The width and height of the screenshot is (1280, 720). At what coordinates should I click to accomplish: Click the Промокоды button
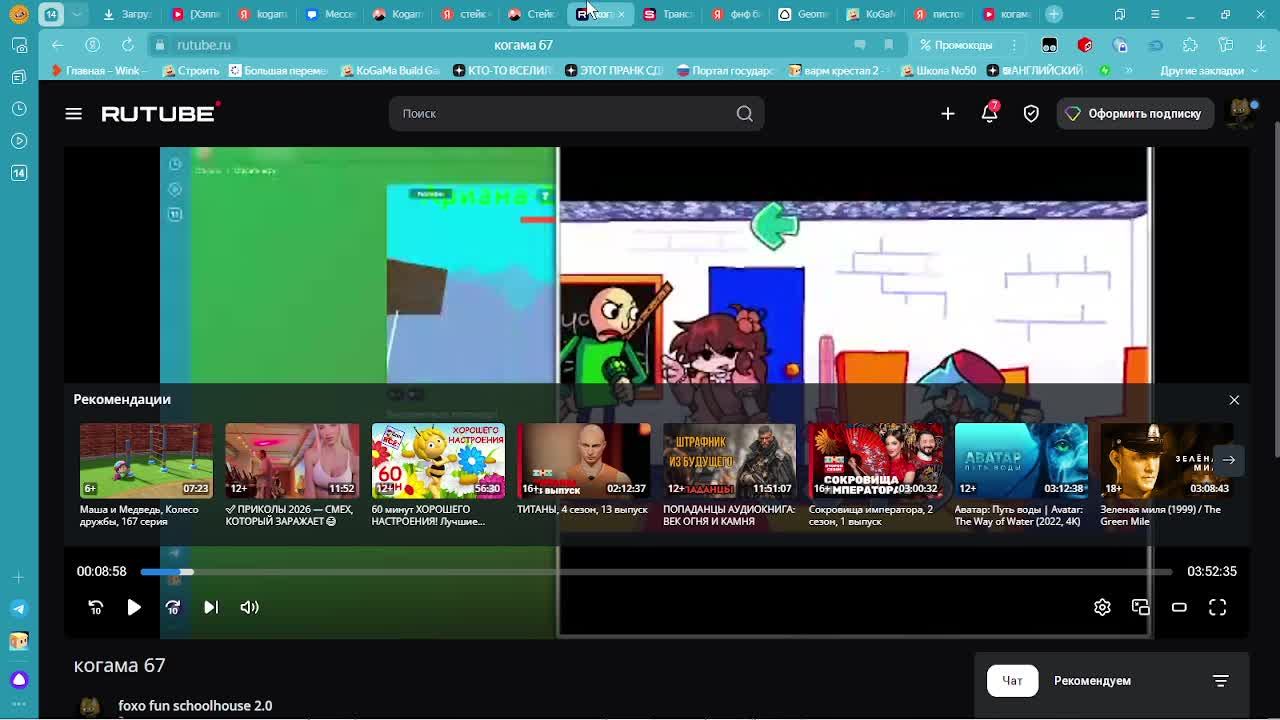(x=956, y=45)
